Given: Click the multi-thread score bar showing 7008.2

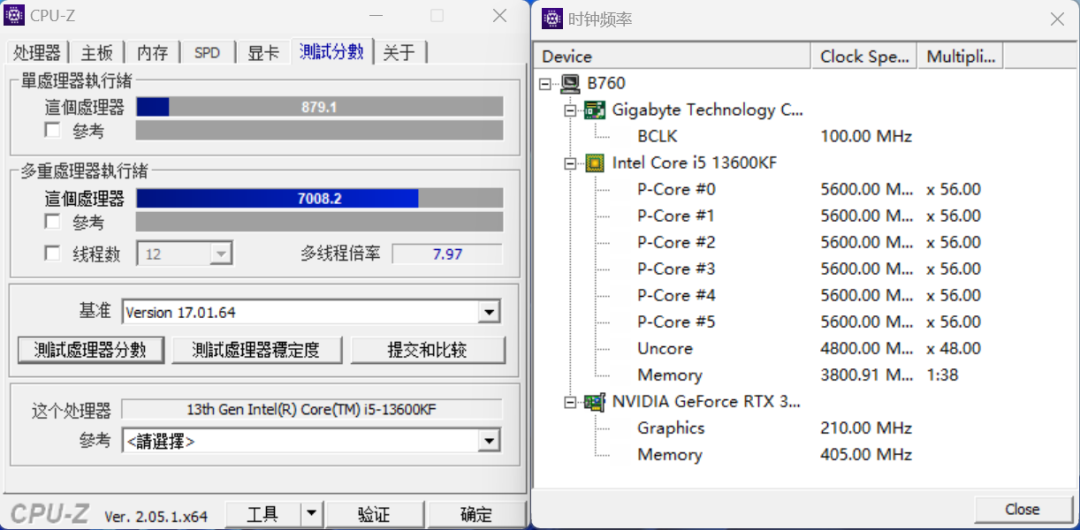Looking at the screenshot, I should (320, 198).
